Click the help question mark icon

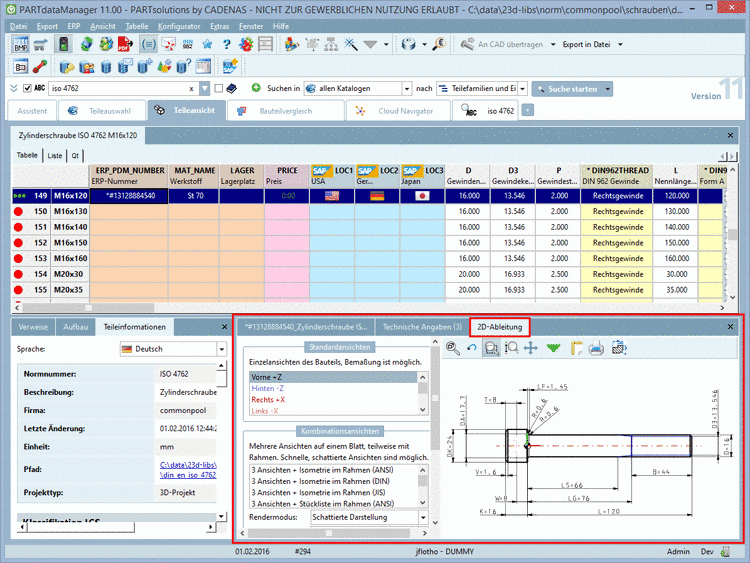click(226, 45)
